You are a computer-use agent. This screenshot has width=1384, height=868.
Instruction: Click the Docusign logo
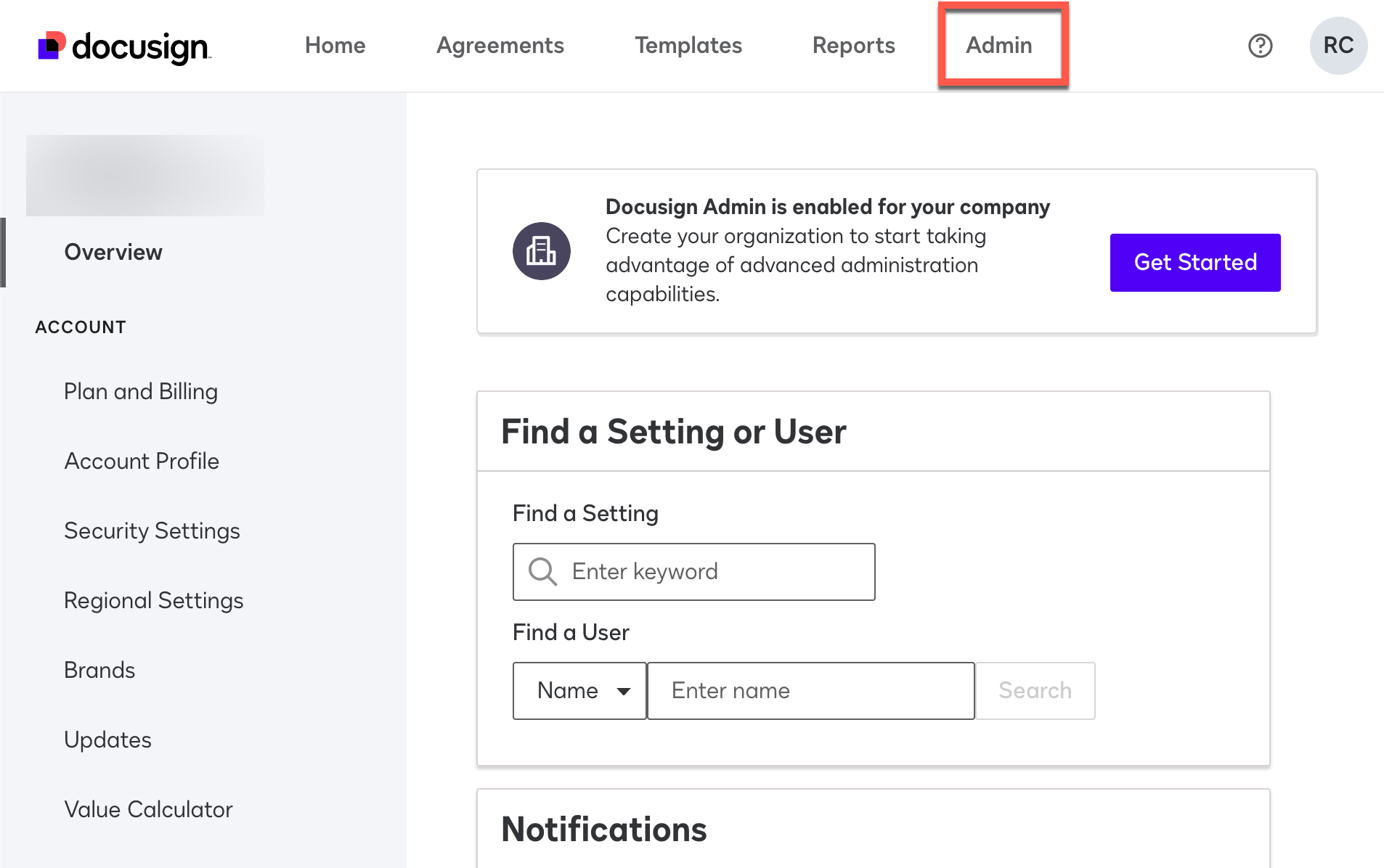pyautogui.click(x=124, y=46)
